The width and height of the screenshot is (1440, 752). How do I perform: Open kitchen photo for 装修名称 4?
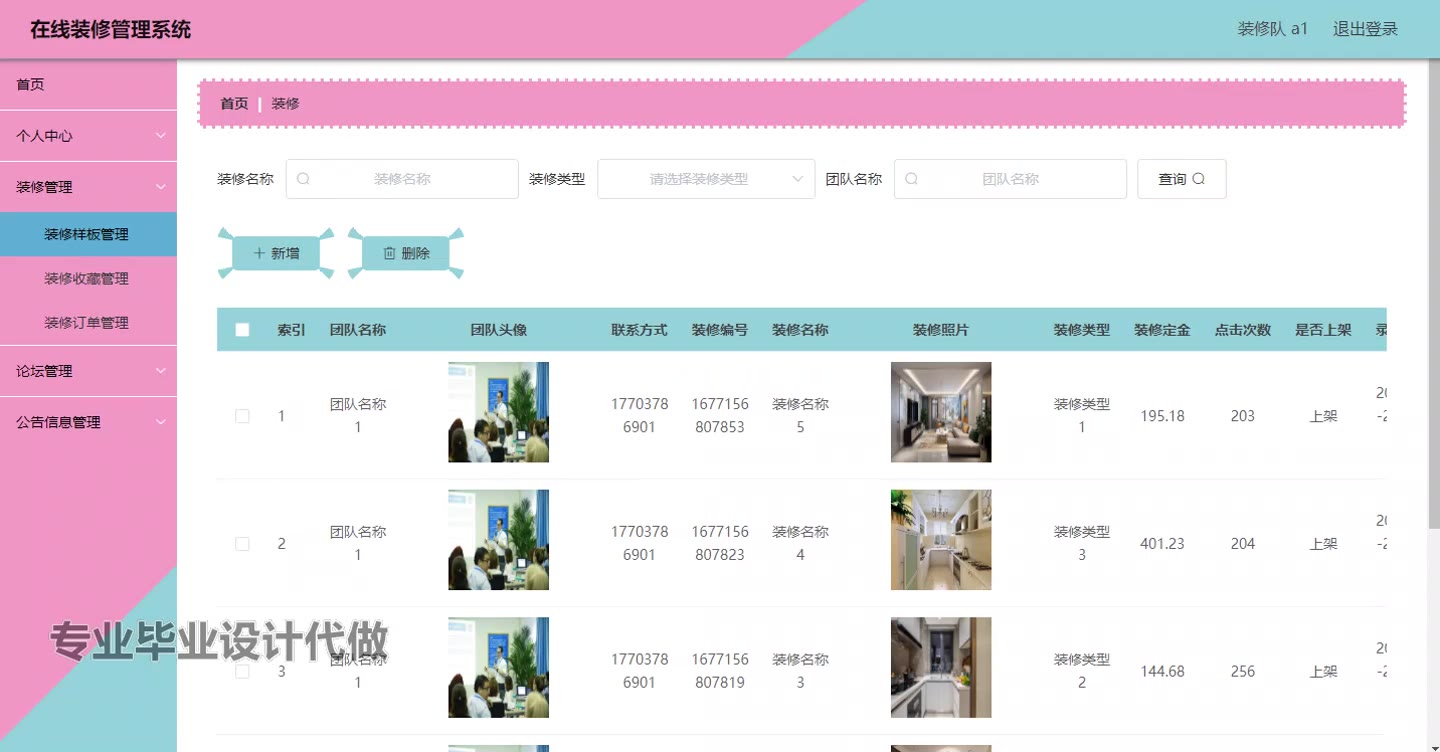coord(941,540)
